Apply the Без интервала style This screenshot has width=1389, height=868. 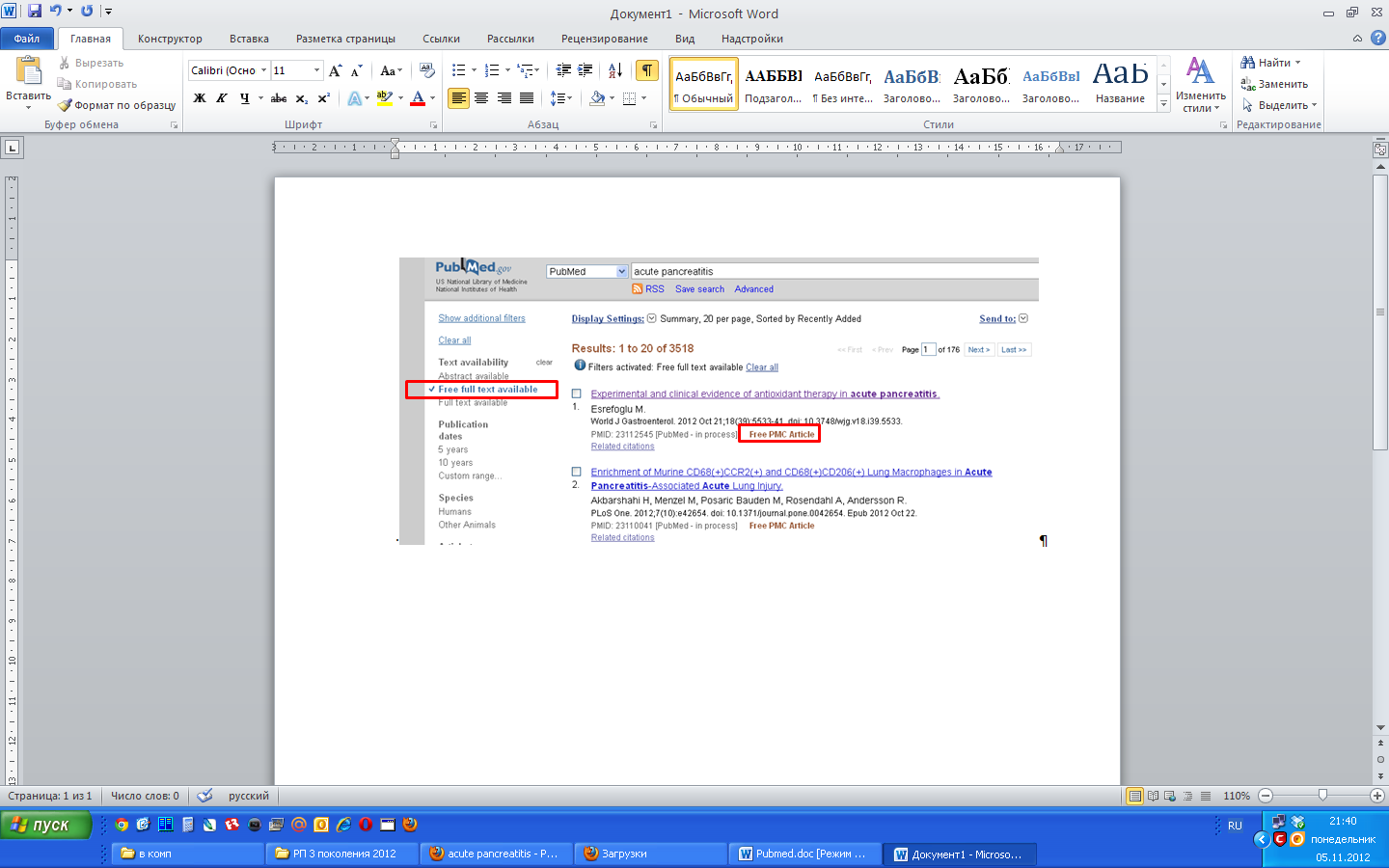tap(842, 85)
